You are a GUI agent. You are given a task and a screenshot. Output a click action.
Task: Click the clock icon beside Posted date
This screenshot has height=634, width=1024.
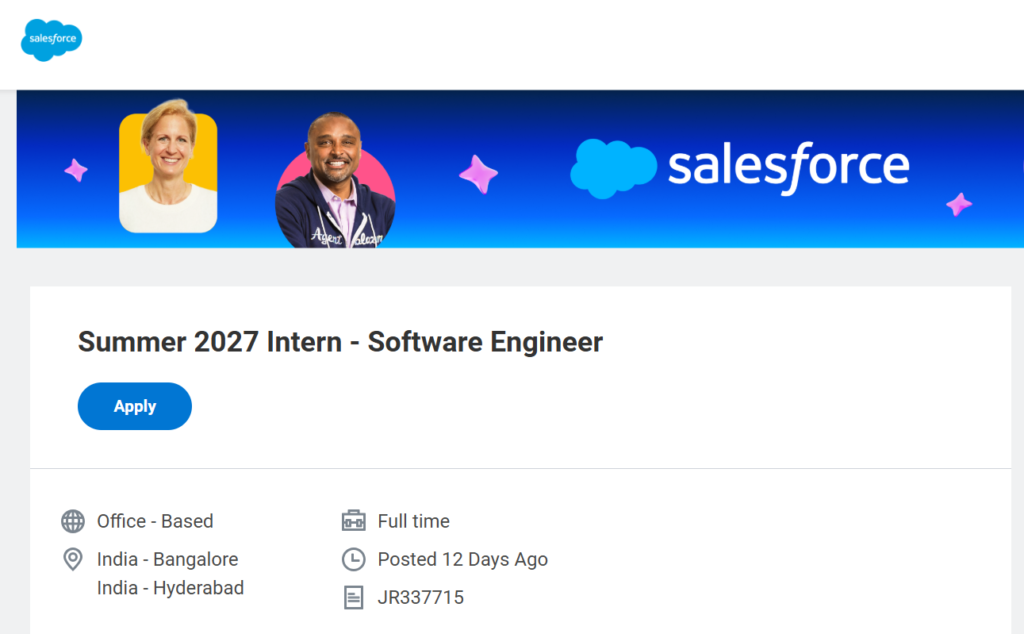click(x=353, y=560)
